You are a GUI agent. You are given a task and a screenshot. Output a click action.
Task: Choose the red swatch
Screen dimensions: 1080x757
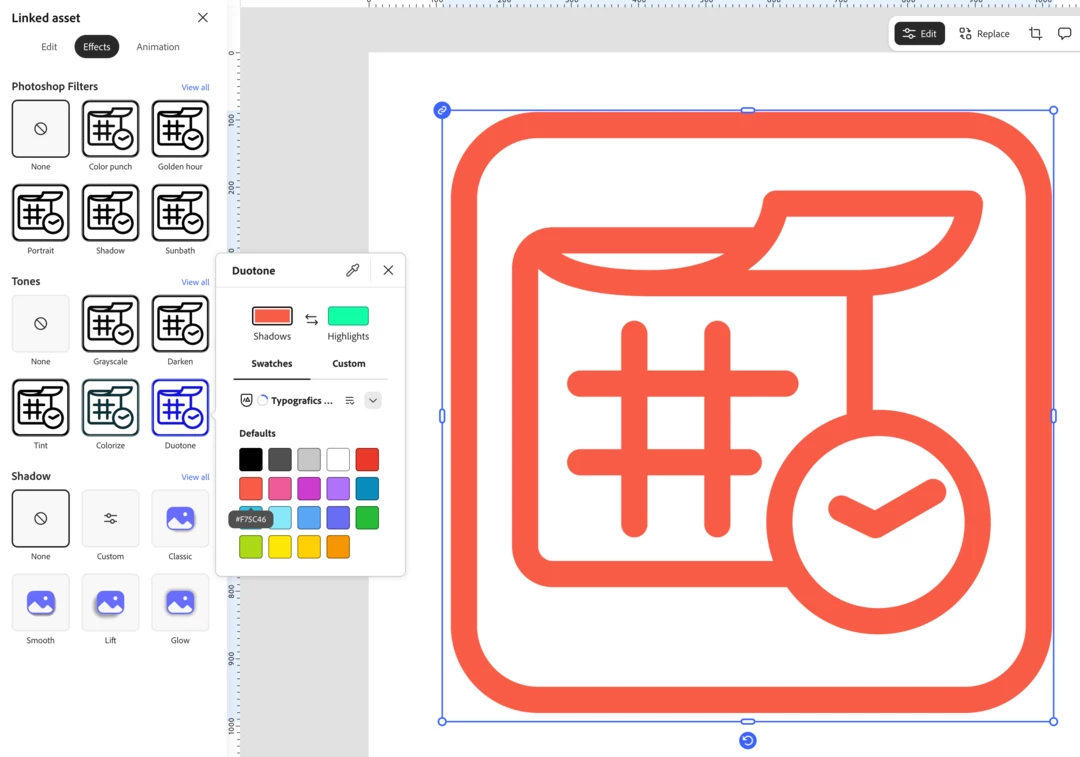pos(367,459)
